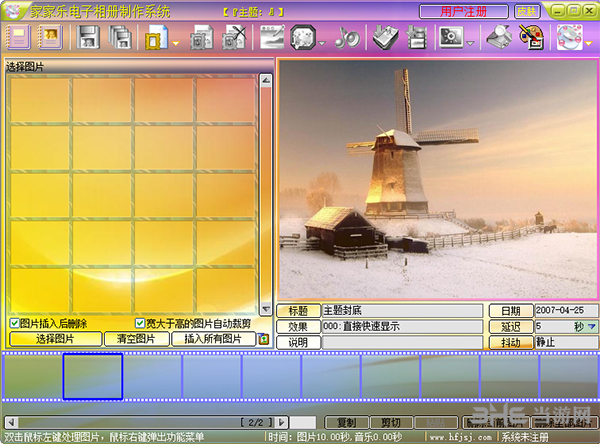This screenshot has width=600, height=444.
Task: Click the crossed-out frame removal icon
Action: point(234,37)
